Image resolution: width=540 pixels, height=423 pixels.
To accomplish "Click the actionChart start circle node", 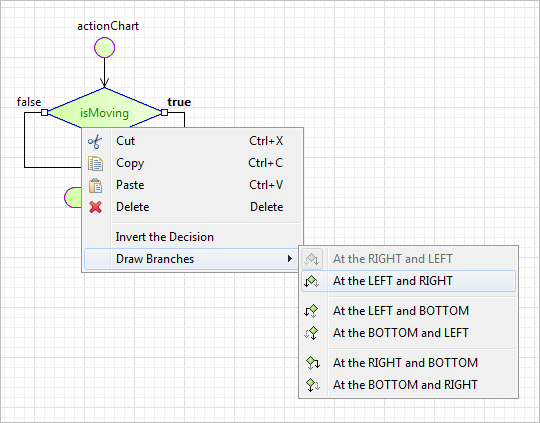I will tap(105, 48).
